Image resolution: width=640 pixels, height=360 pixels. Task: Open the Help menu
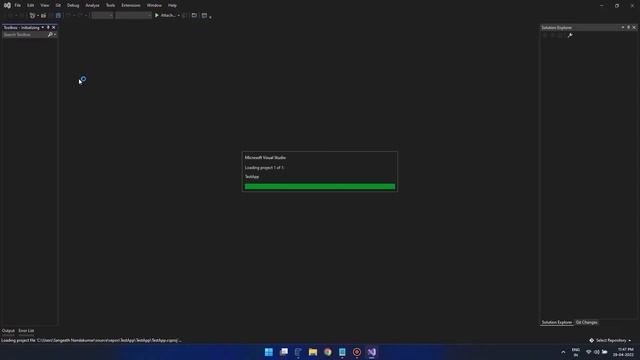(172, 5)
